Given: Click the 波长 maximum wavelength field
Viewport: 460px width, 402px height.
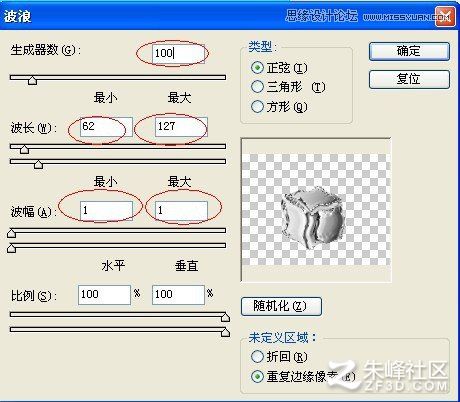Looking at the screenshot, I should 181,127.
